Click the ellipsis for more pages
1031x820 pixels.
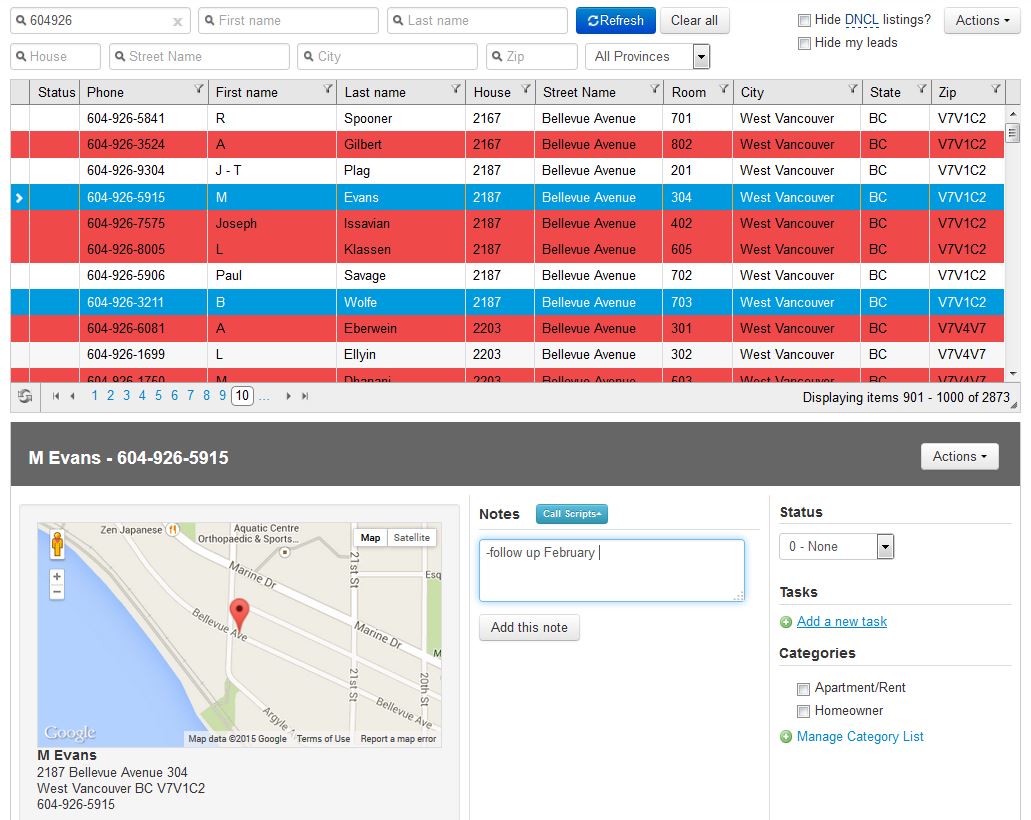[x=264, y=397]
